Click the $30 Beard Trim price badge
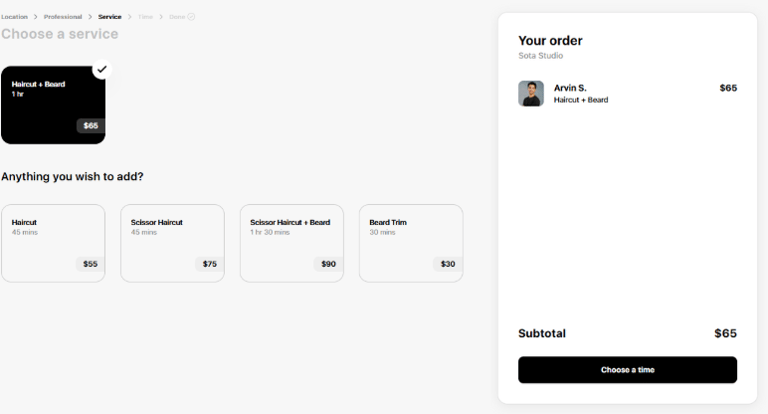This screenshot has width=768, height=414. pyautogui.click(x=448, y=264)
